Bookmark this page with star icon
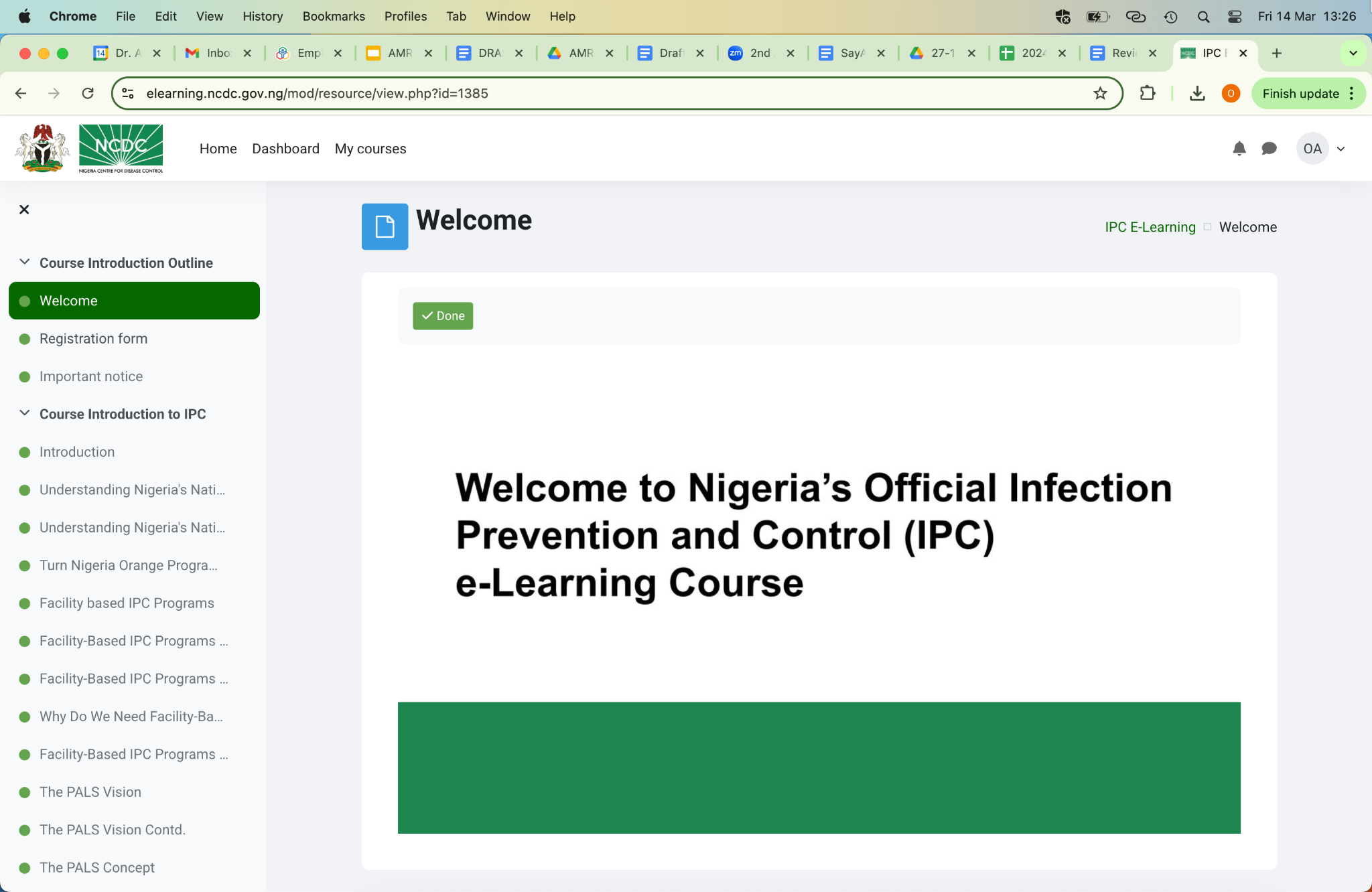The image size is (1372, 892). (1100, 93)
